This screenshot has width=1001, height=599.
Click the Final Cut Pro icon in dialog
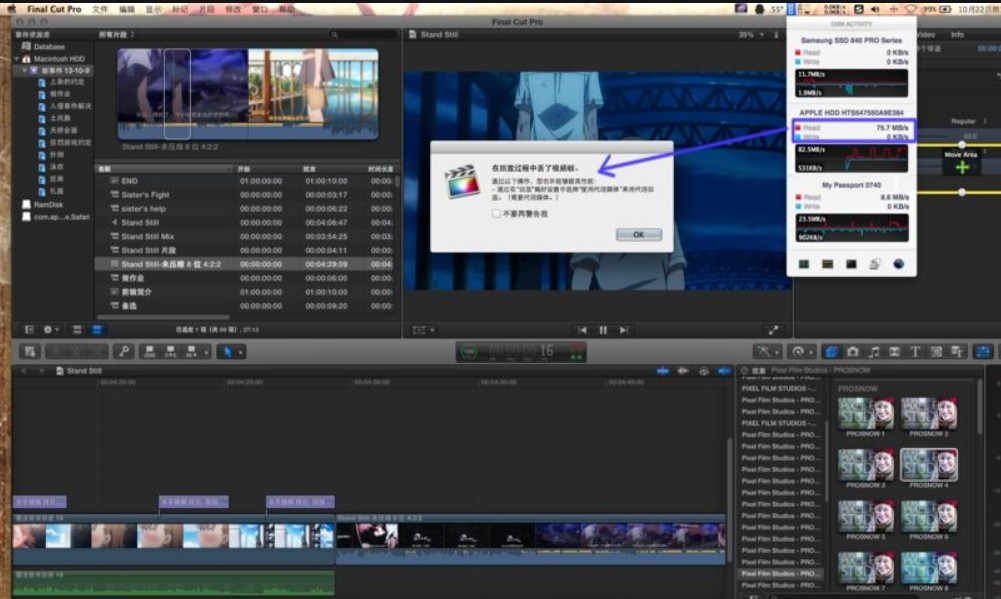462,181
